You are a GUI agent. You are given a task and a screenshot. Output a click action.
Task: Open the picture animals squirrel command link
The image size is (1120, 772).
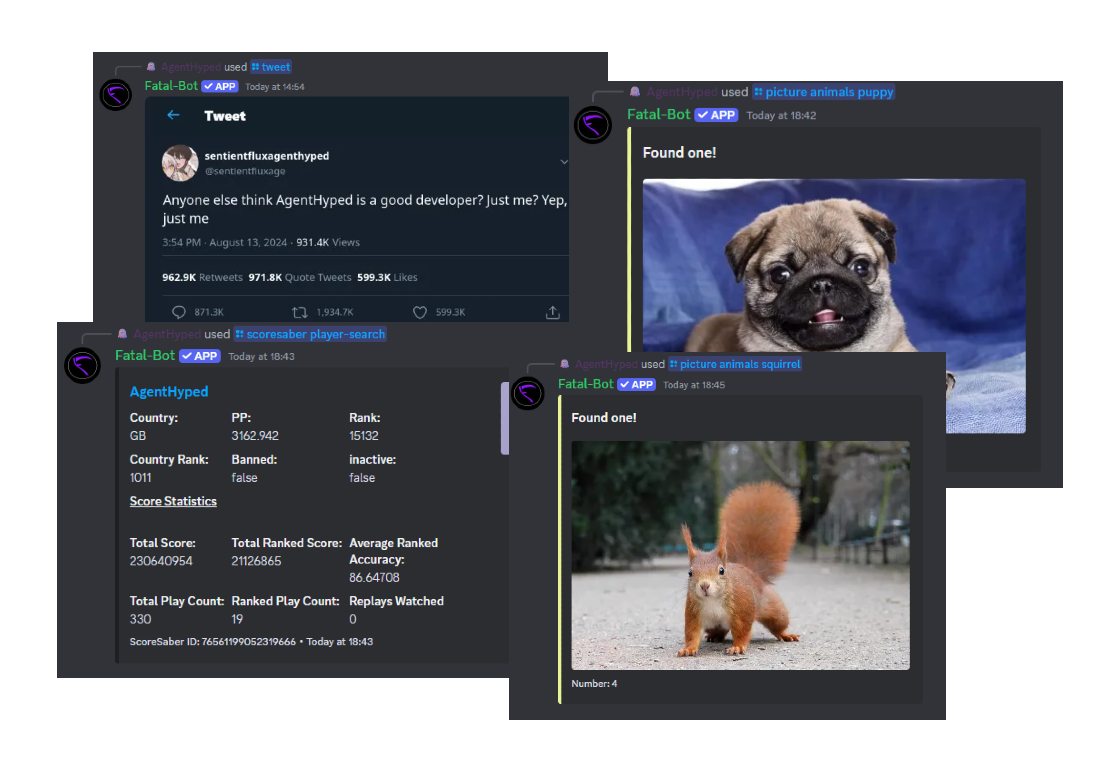coord(735,364)
